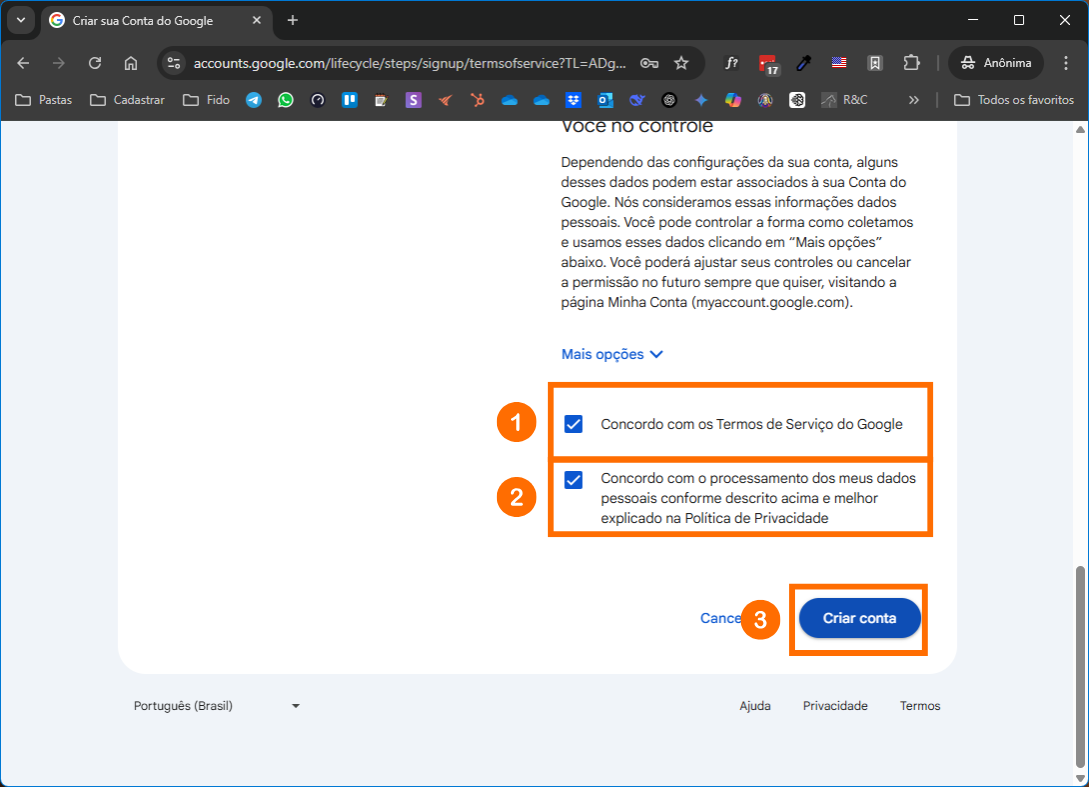Expand Mais opções
1090x787 pixels.
pos(612,354)
